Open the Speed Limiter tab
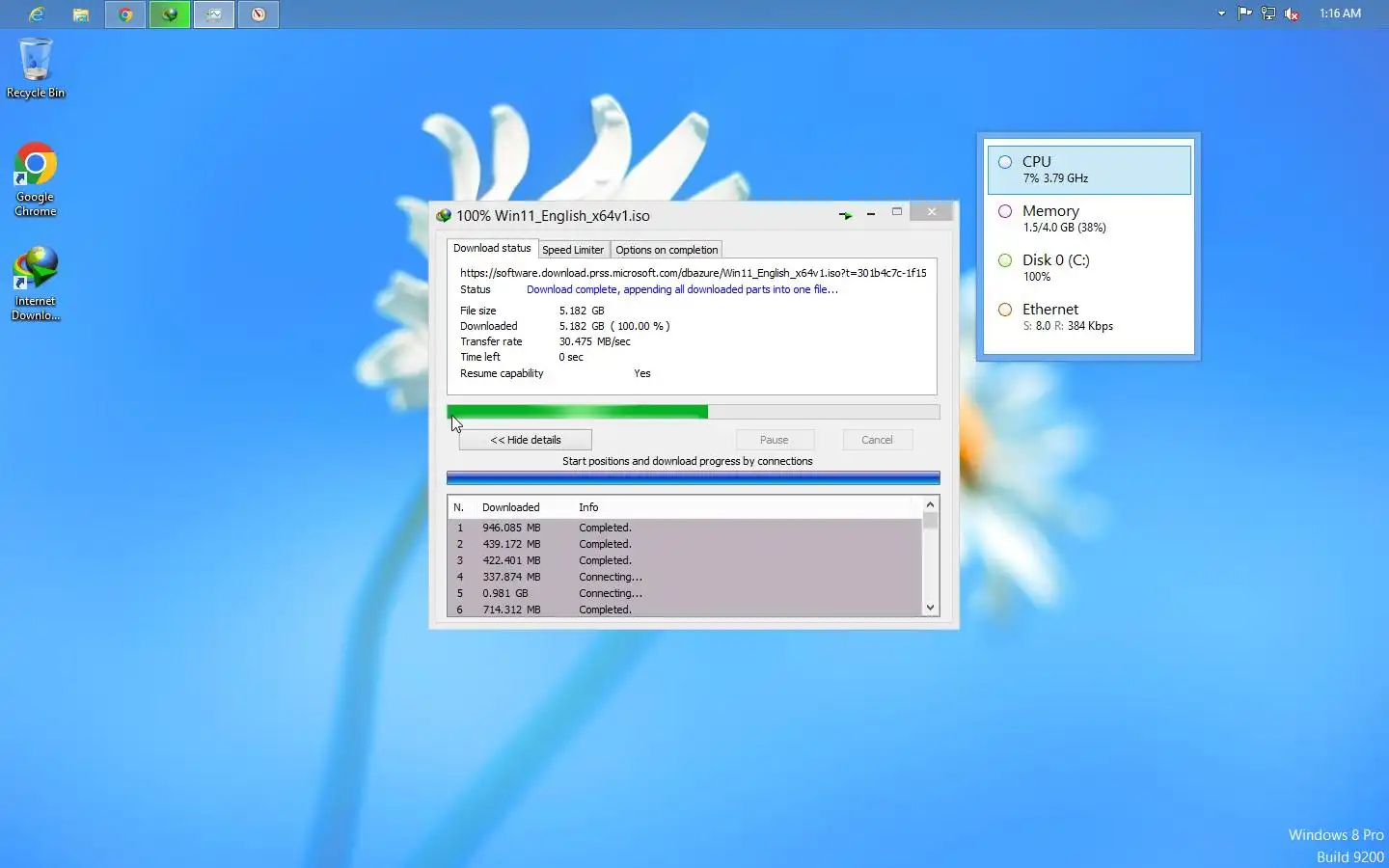1389x868 pixels. coord(573,250)
